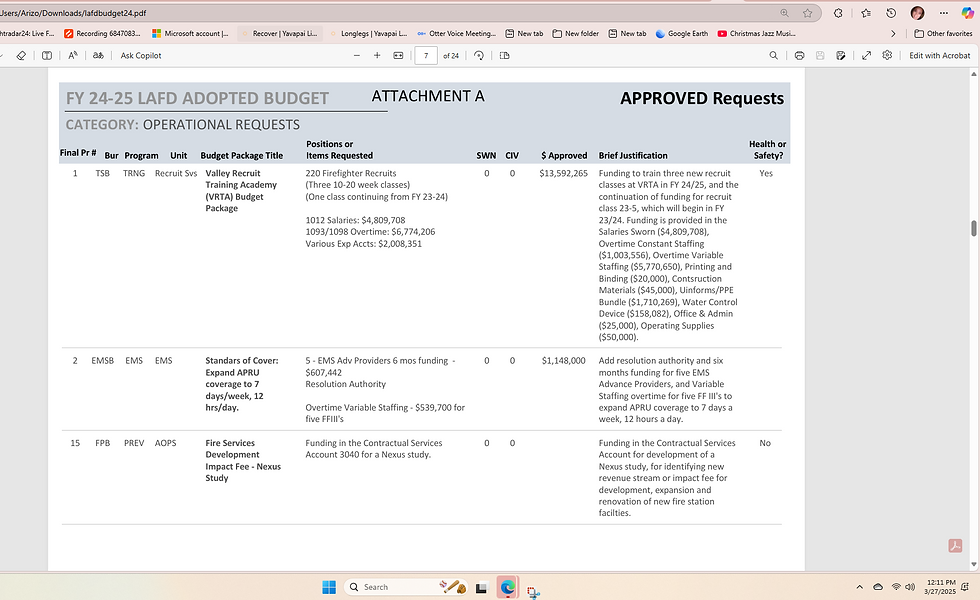Open Task View on the taskbar
Image resolution: width=980 pixels, height=600 pixels.
(481, 588)
